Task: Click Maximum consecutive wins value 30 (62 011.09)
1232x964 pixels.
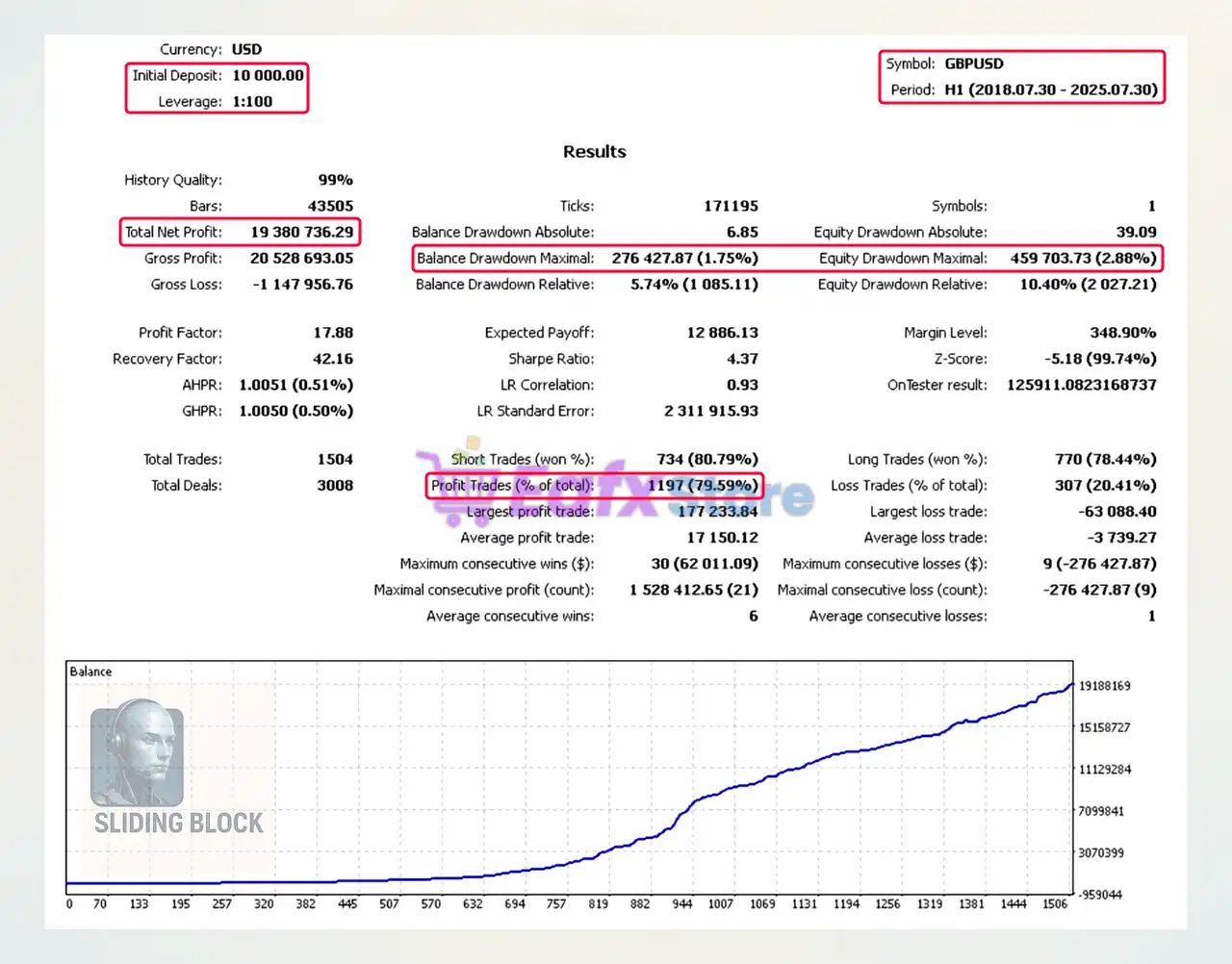Action: click(705, 564)
